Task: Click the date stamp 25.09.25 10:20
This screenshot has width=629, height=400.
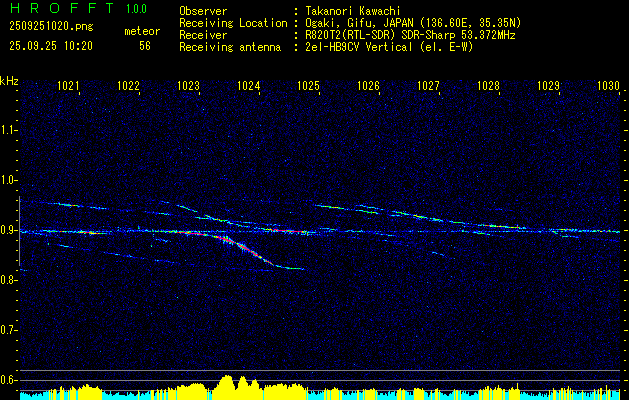Action: (51, 46)
